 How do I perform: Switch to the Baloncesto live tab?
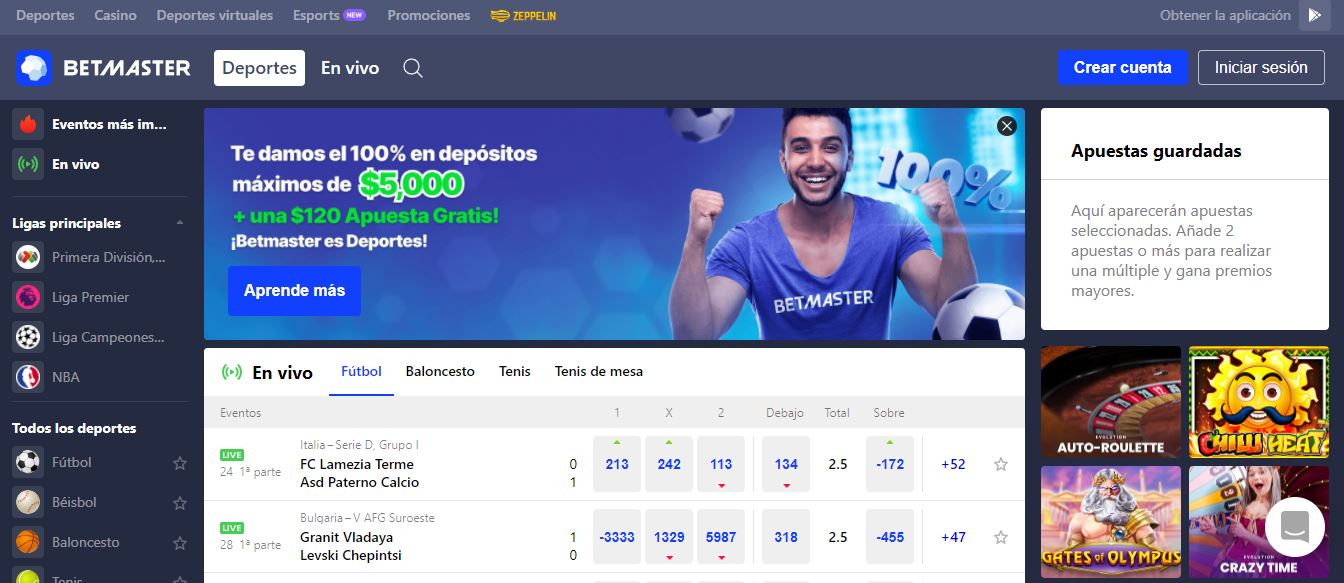tap(440, 371)
